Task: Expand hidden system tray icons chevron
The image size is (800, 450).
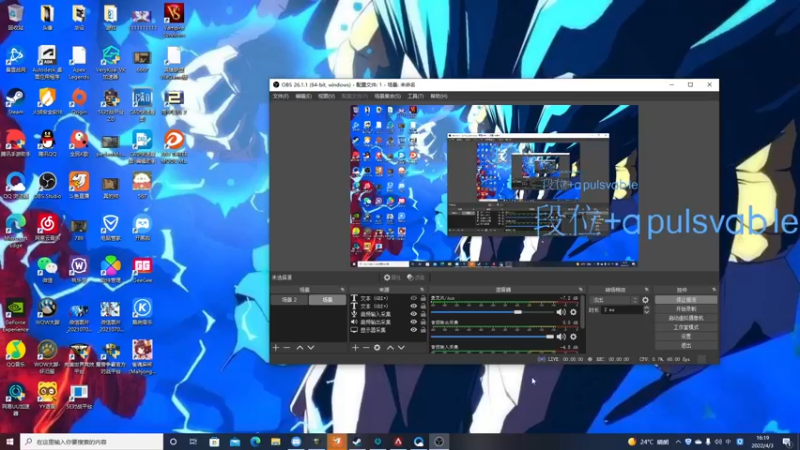Action: [678, 442]
